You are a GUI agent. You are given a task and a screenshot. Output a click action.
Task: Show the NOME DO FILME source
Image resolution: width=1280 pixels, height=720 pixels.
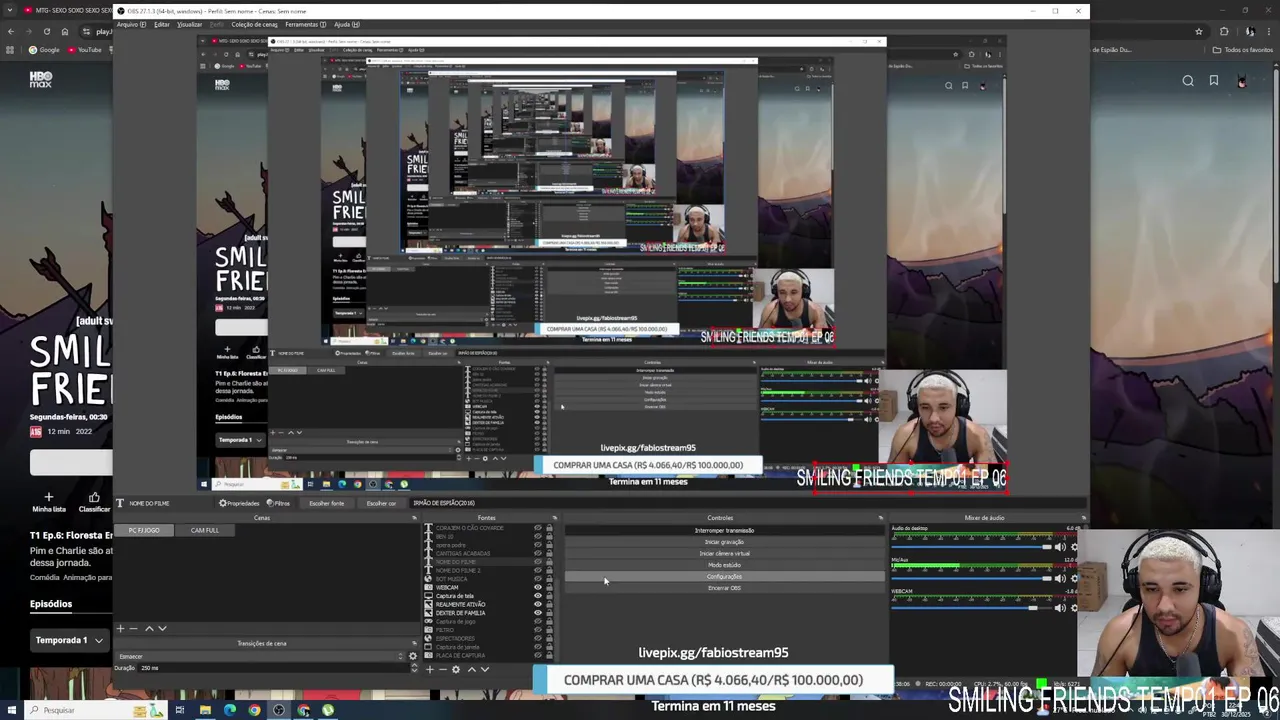pyautogui.click(x=537, y=562)
